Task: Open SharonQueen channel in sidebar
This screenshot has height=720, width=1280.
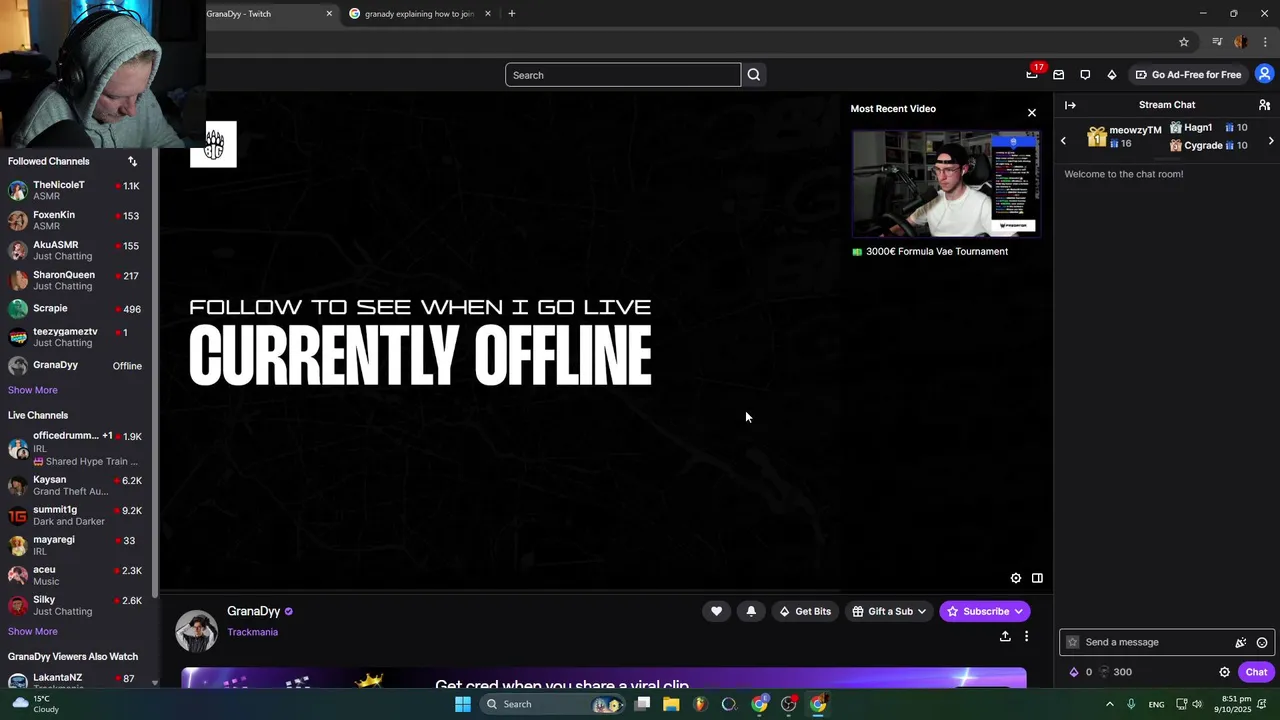Action: click(76, 280)
